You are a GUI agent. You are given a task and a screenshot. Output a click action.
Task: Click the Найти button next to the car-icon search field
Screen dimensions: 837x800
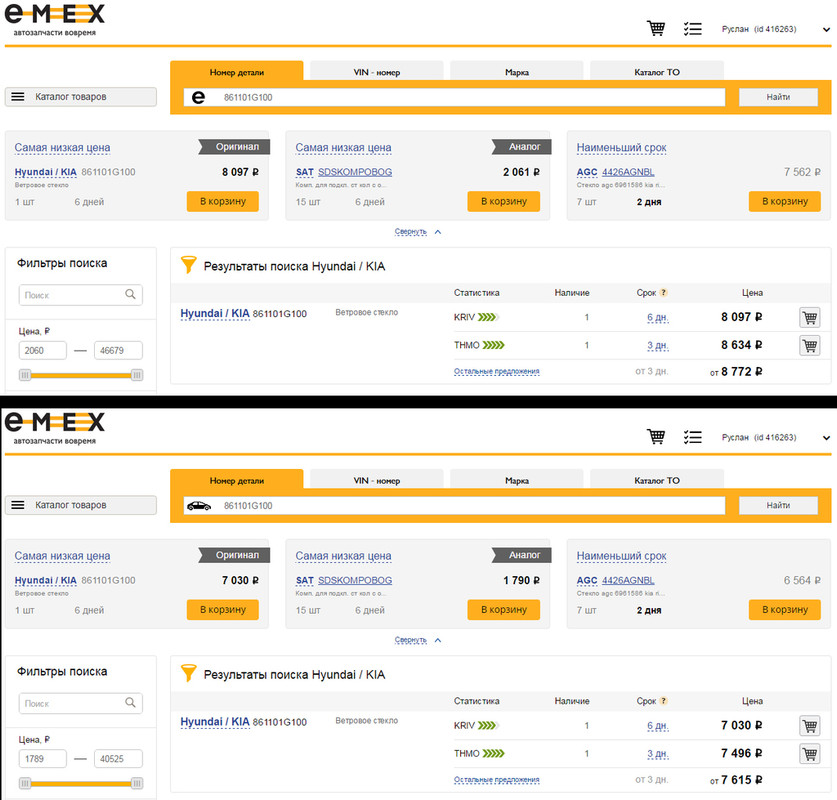[x=778, y=505]
